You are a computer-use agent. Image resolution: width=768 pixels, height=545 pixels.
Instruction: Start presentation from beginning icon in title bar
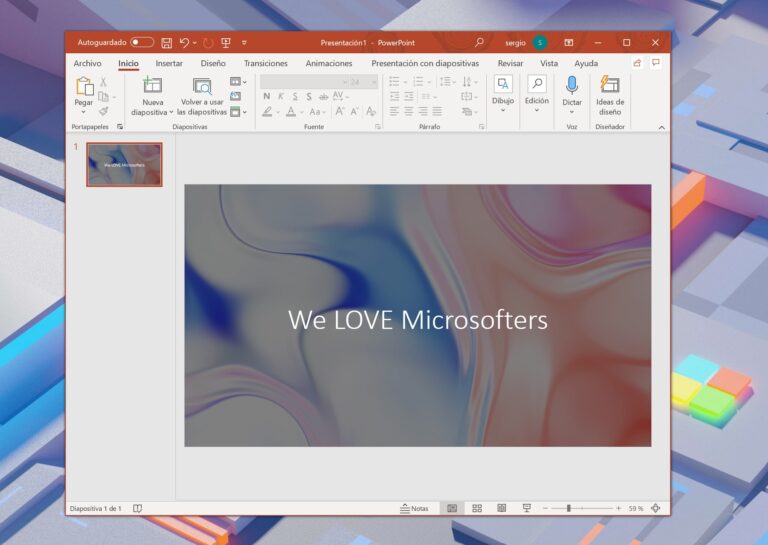click(x=226, y=43)
